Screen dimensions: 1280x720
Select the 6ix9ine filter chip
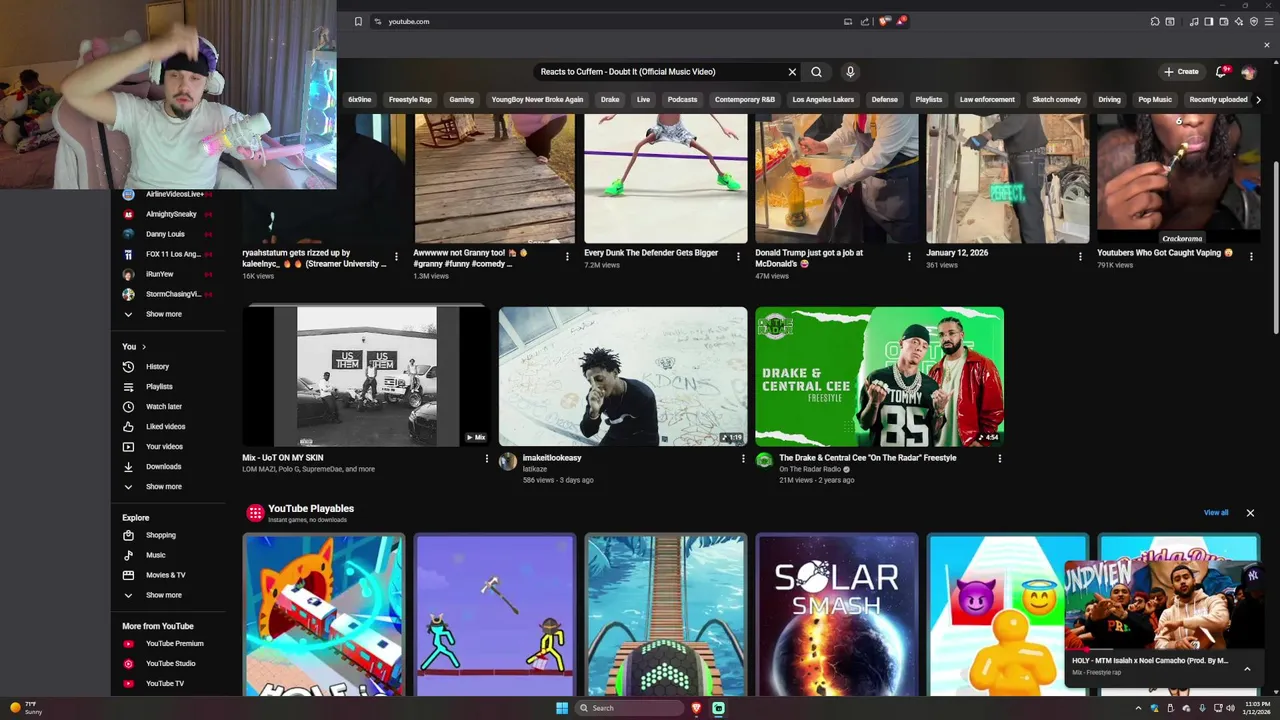coord(359,99)
